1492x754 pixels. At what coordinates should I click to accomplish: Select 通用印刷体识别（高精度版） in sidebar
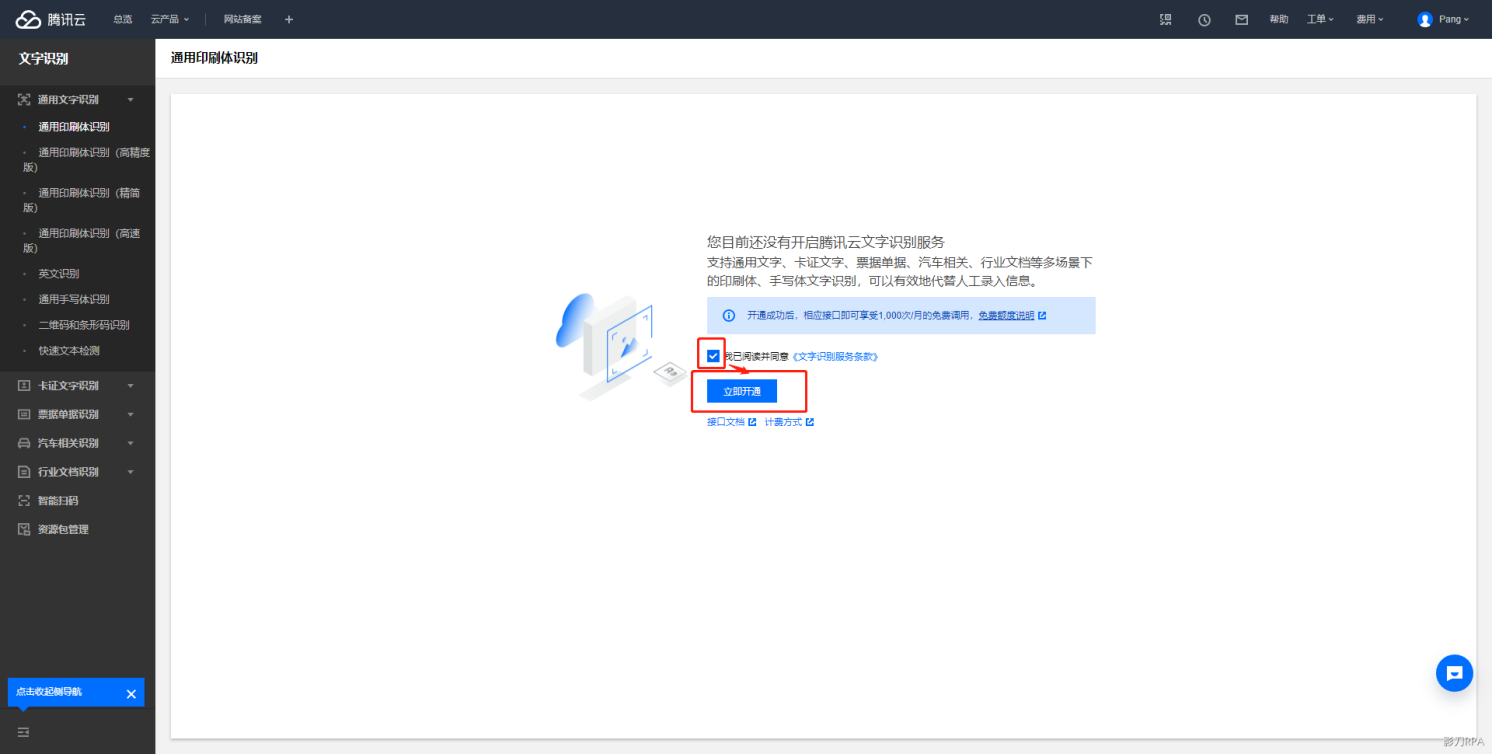coord(87,160)
